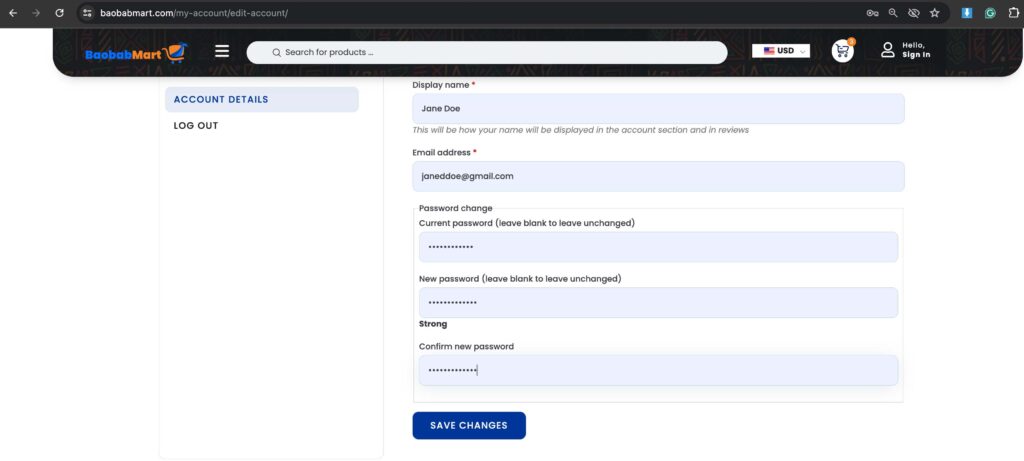
Task: Click the BaobabMart logo
Action: 135,52
